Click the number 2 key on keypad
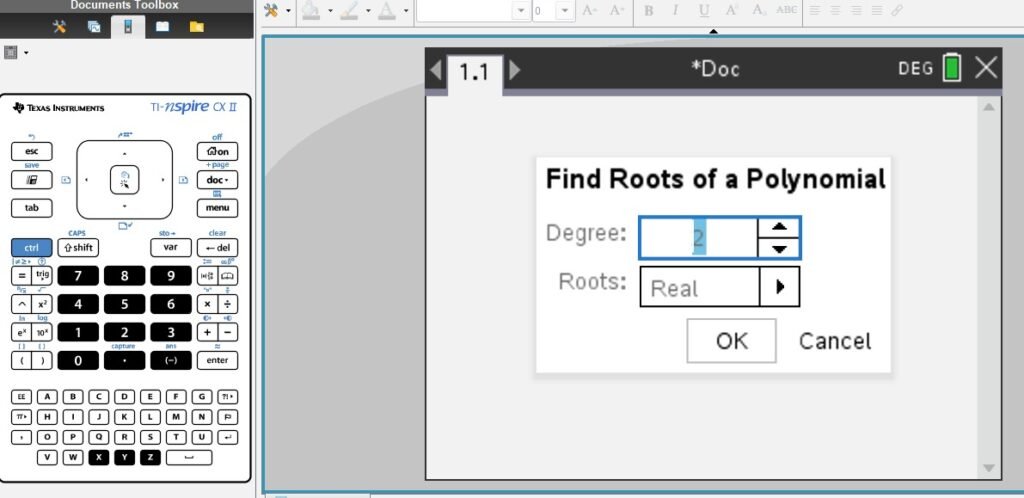Image resolution: width=1024 pixels, height=498 pixels. pos(124,332)
